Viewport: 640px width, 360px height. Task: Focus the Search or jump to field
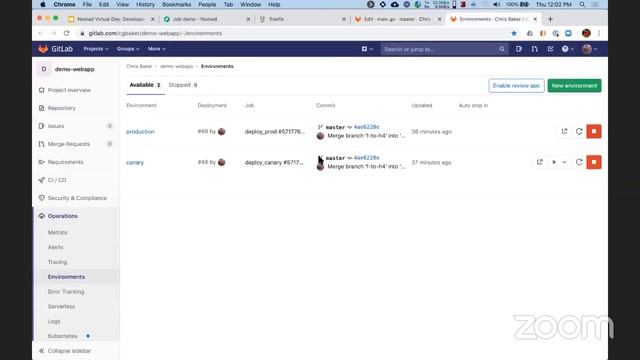pos(444,49)
